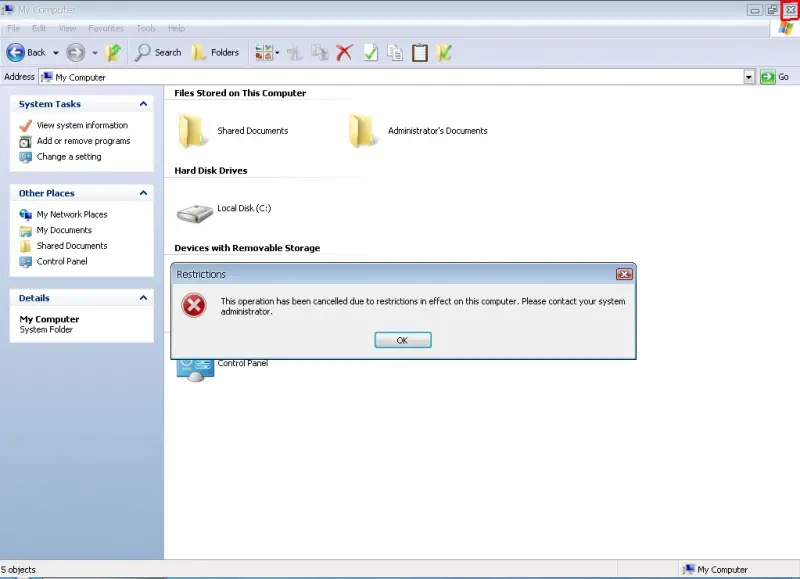Click the Copy To toolbar icon
This screenshot has width=800, height=579.
point(320,53)
